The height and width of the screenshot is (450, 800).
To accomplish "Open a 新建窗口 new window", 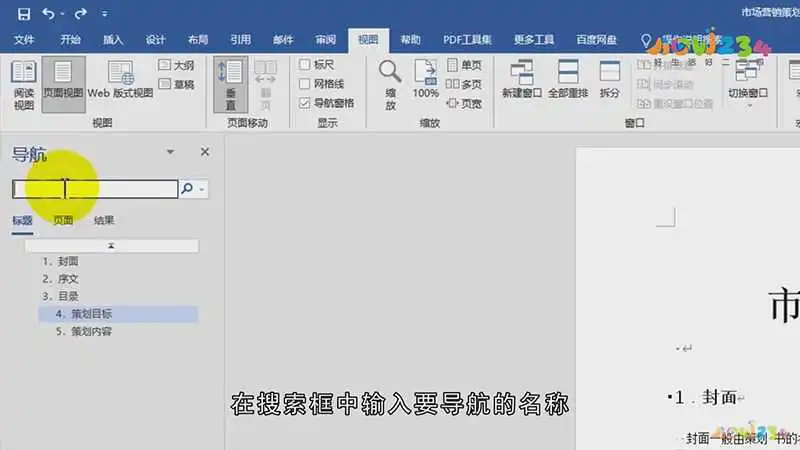I will click(x=521, y=80).
